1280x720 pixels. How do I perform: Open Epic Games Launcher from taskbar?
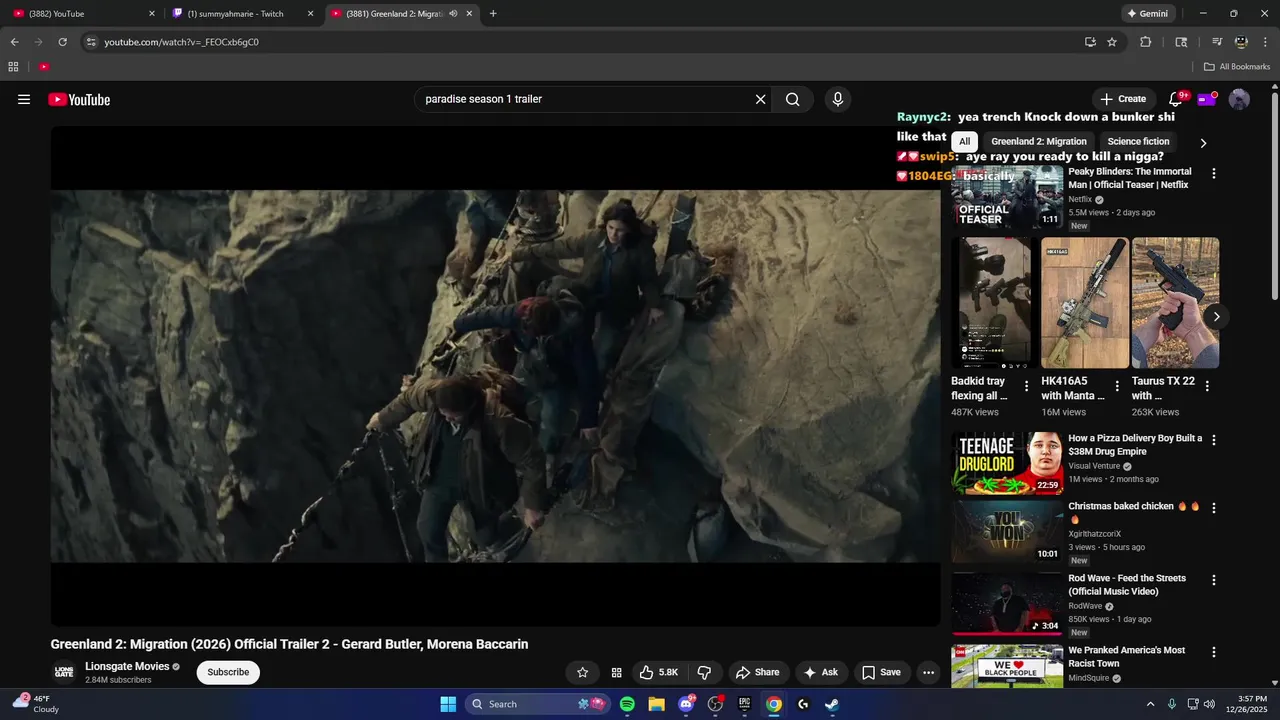pos(744,704)
